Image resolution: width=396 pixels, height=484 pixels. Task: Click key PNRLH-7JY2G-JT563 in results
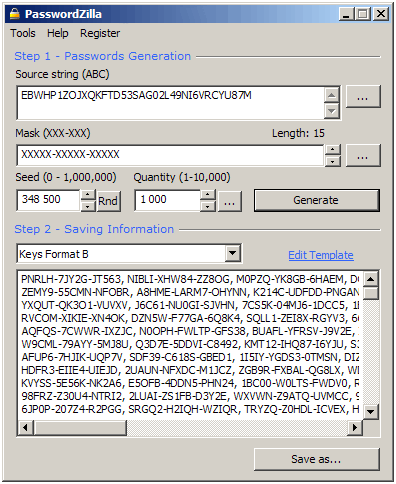(x=70, y=279)
